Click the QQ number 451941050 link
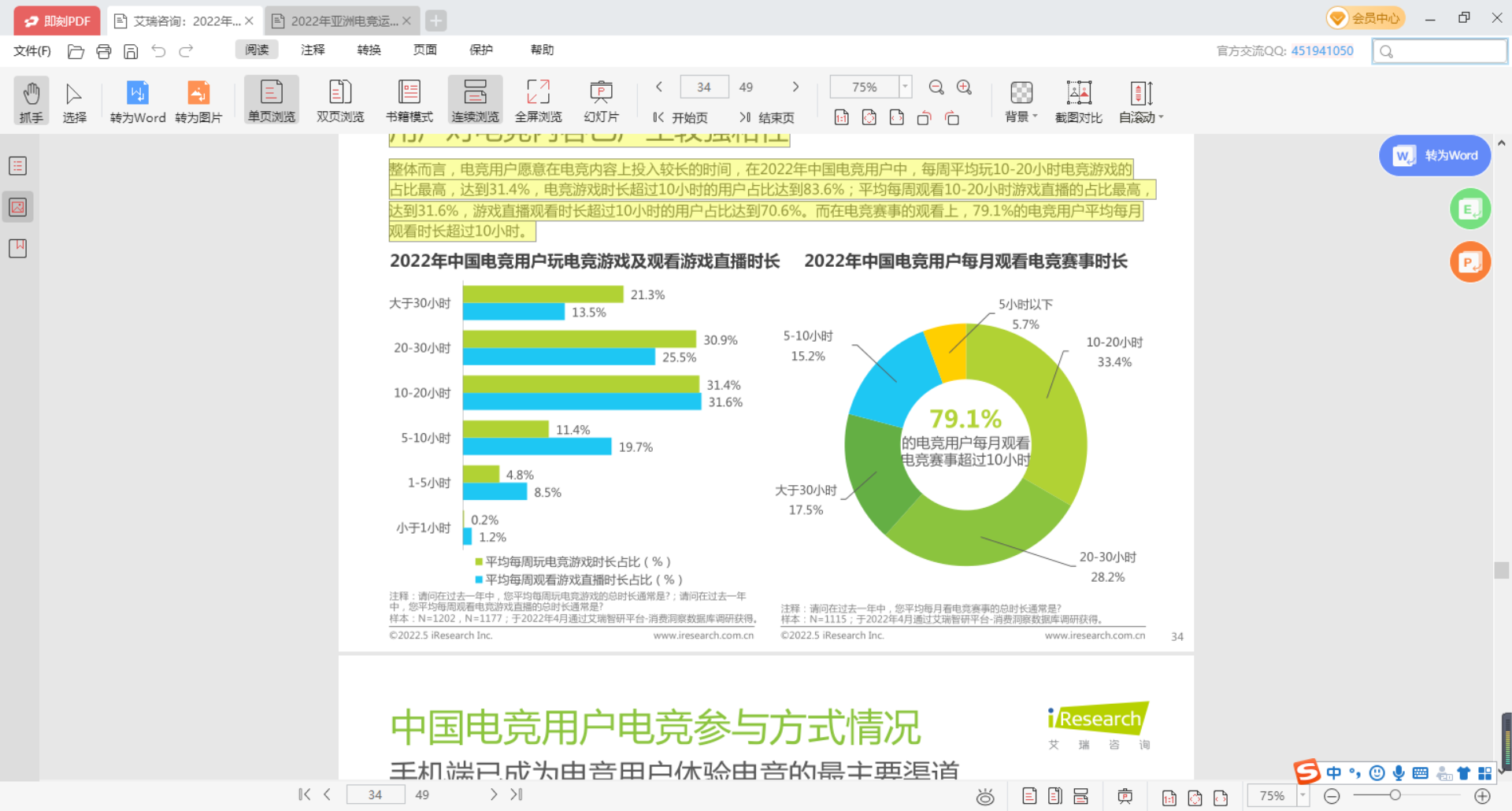This screenshot has width=1512, height=811. click(x=1322, y=51)
